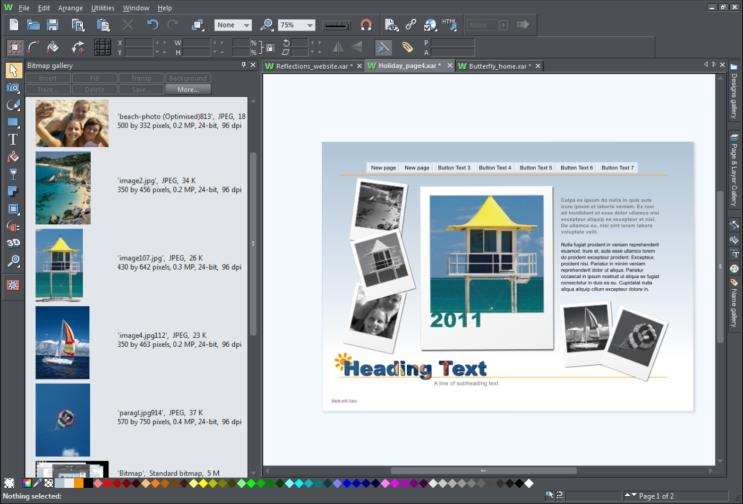Click the link chain icon in toolbar
The image size is (743, 504).
point(410,25)
